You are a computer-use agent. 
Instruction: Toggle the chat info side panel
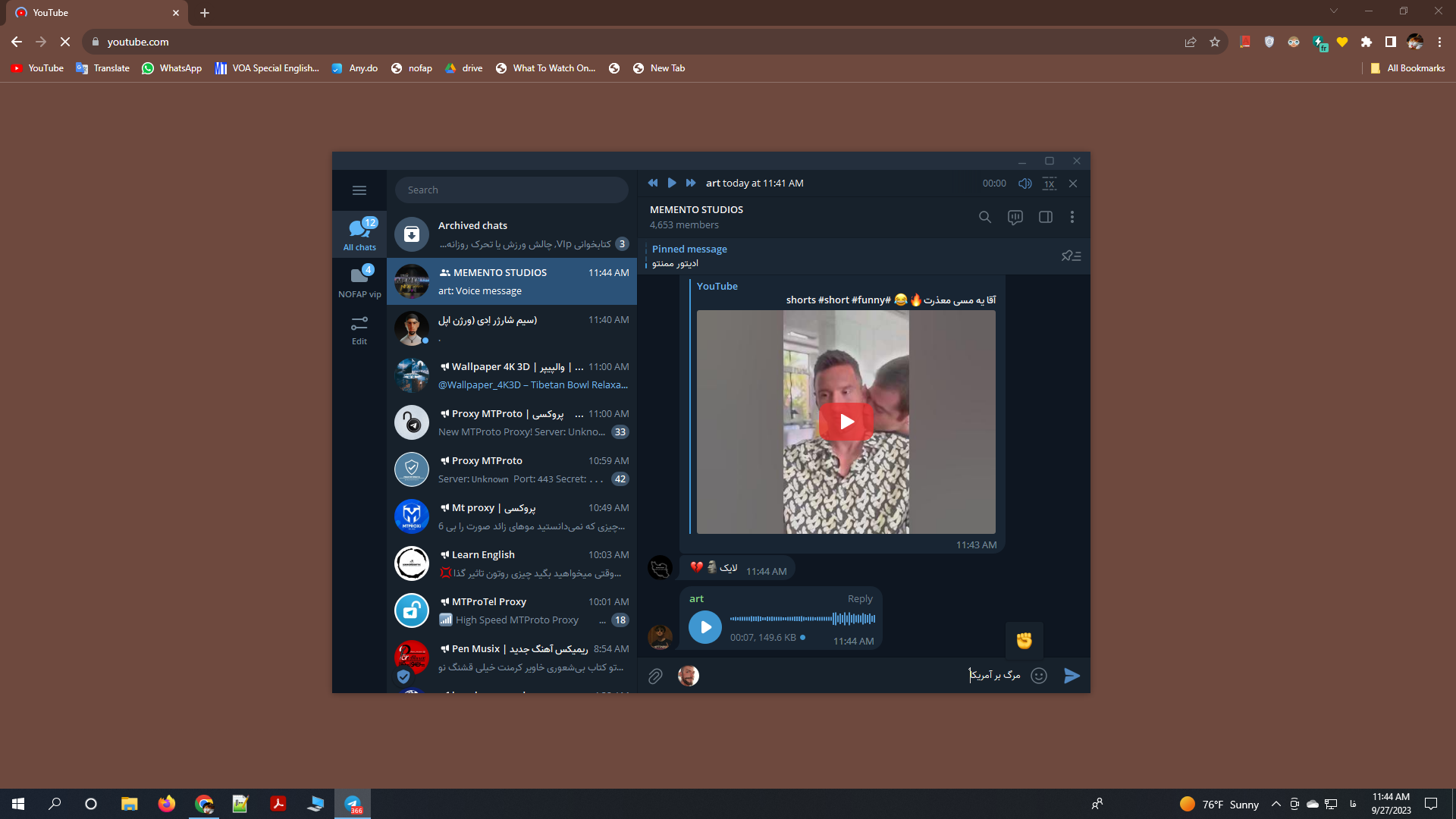click(x=1045, y=217)
